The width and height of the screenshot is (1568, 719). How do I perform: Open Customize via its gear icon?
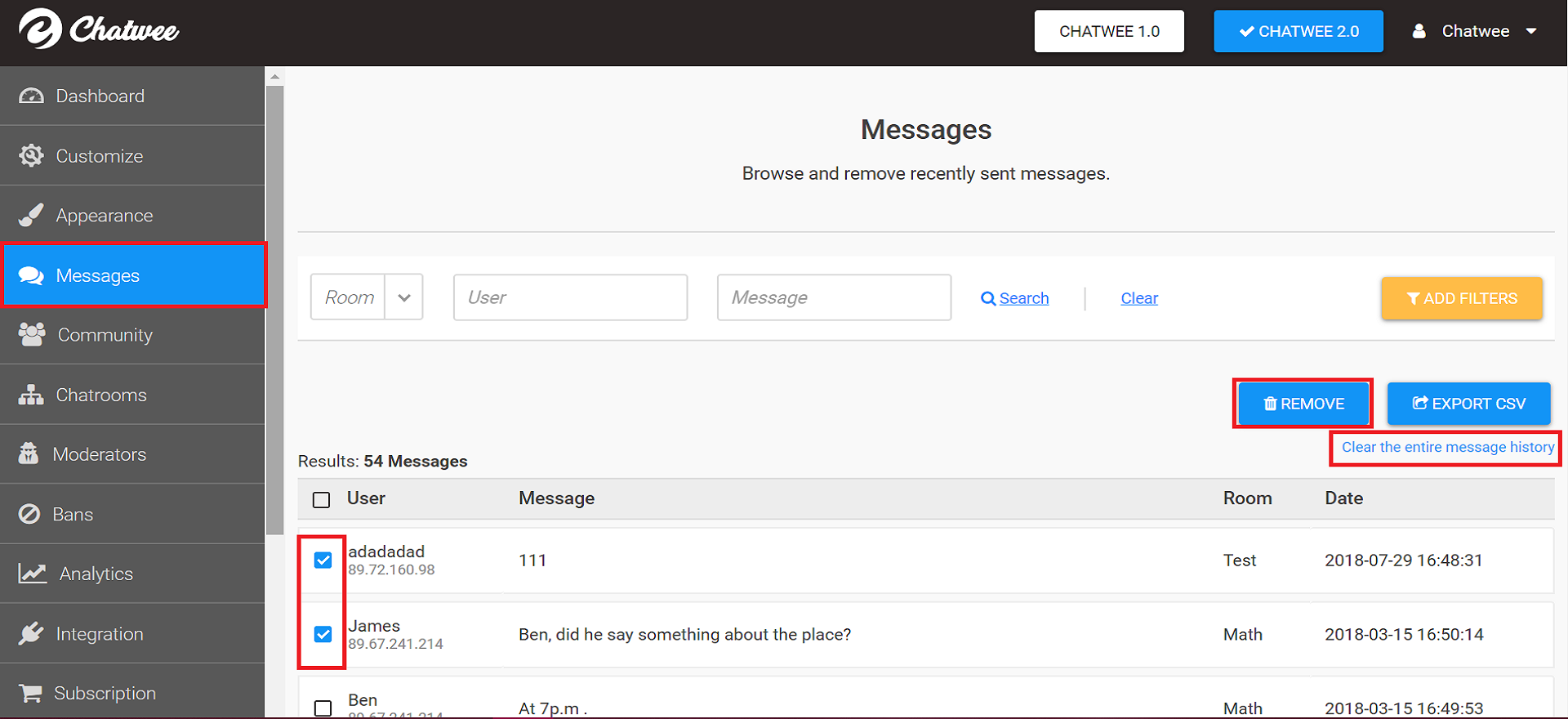tap(31, 155)
